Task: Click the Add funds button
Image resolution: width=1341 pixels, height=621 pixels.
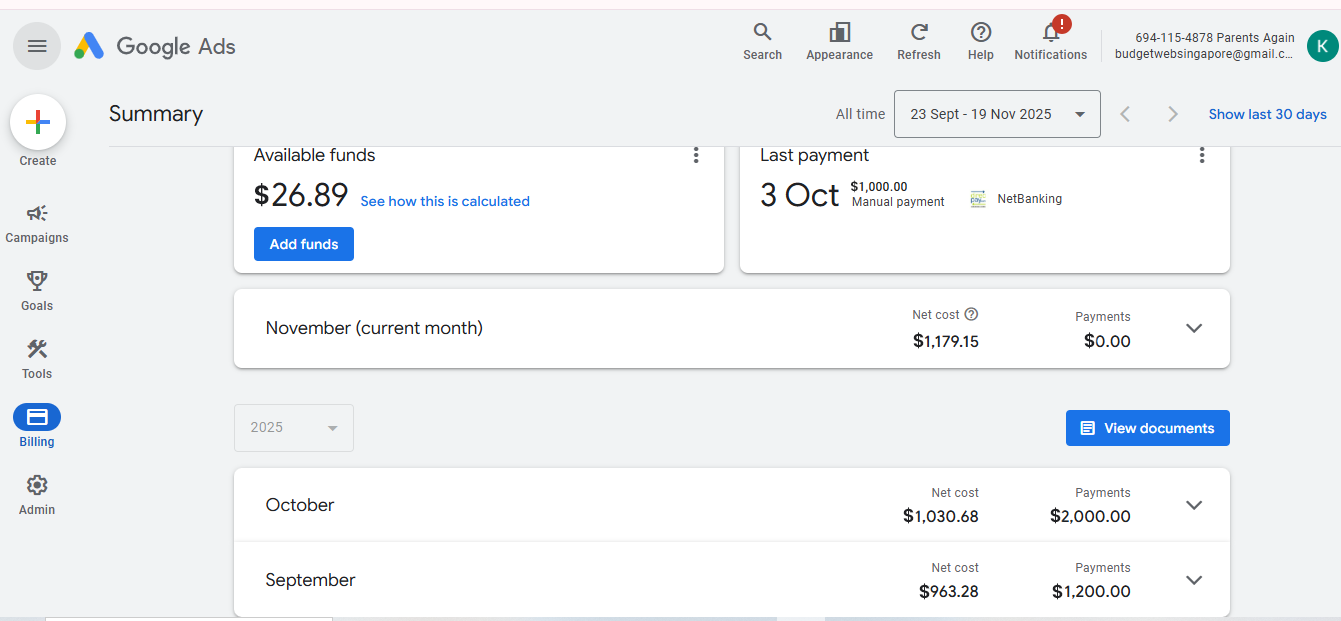Action: pyautogui.click(x=304, y=244)
